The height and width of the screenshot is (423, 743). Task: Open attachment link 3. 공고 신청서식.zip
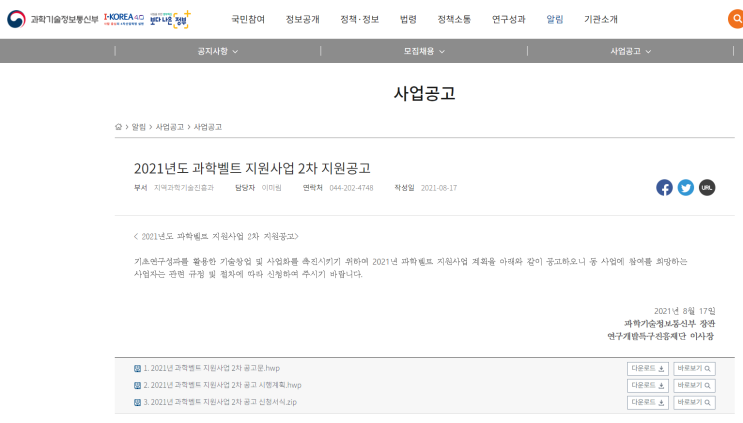220,402
